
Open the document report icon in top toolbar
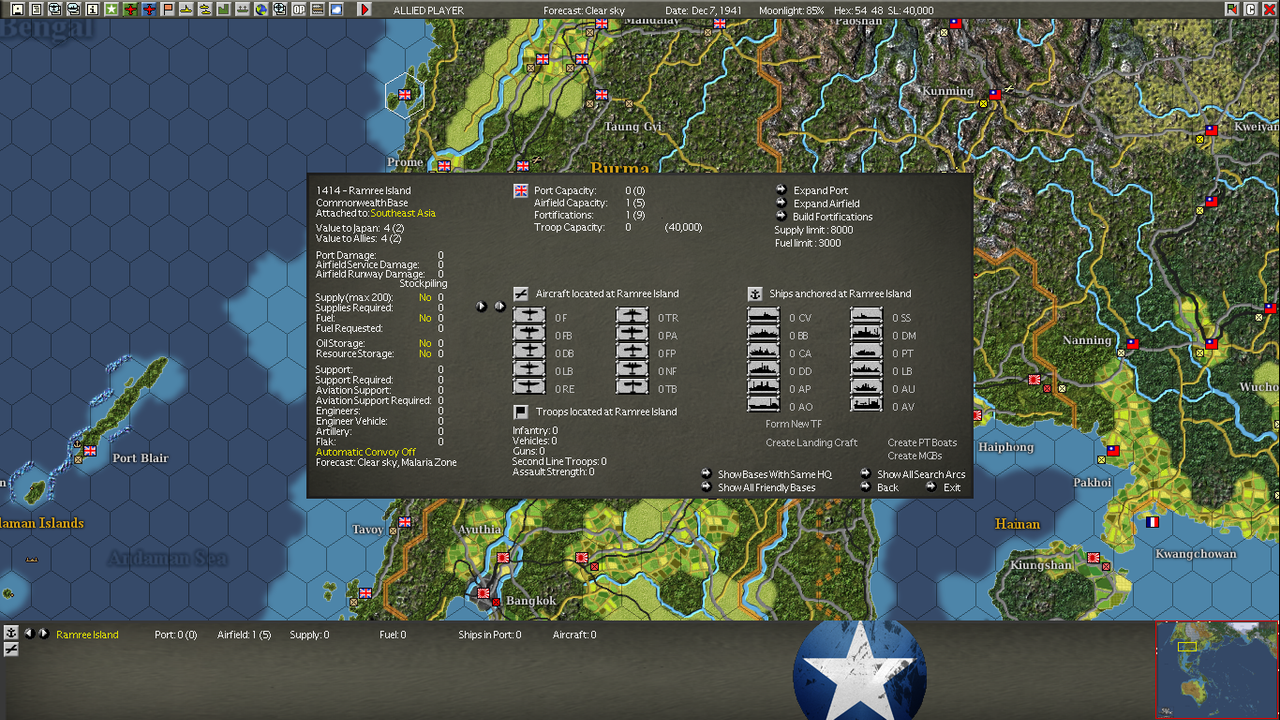(x=35, y=9)
